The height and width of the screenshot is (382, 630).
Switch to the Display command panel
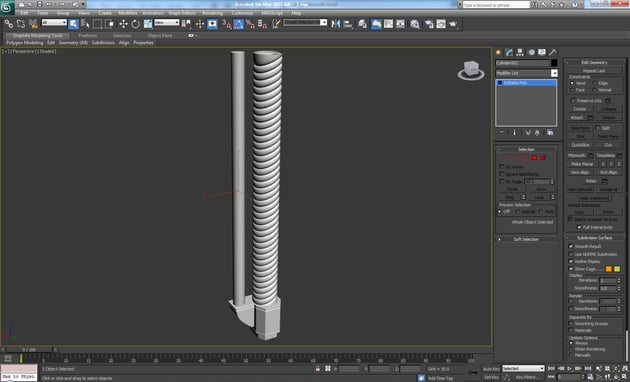click(542, 52)
